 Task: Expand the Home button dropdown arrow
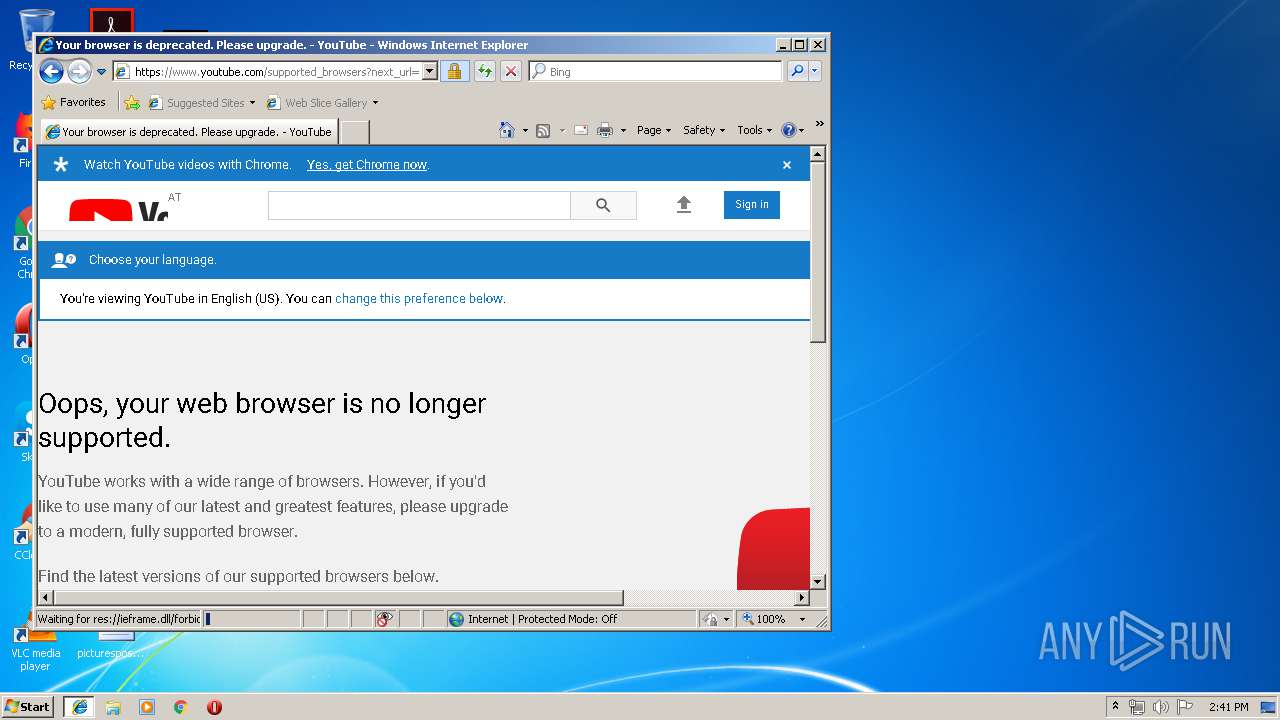525,130
